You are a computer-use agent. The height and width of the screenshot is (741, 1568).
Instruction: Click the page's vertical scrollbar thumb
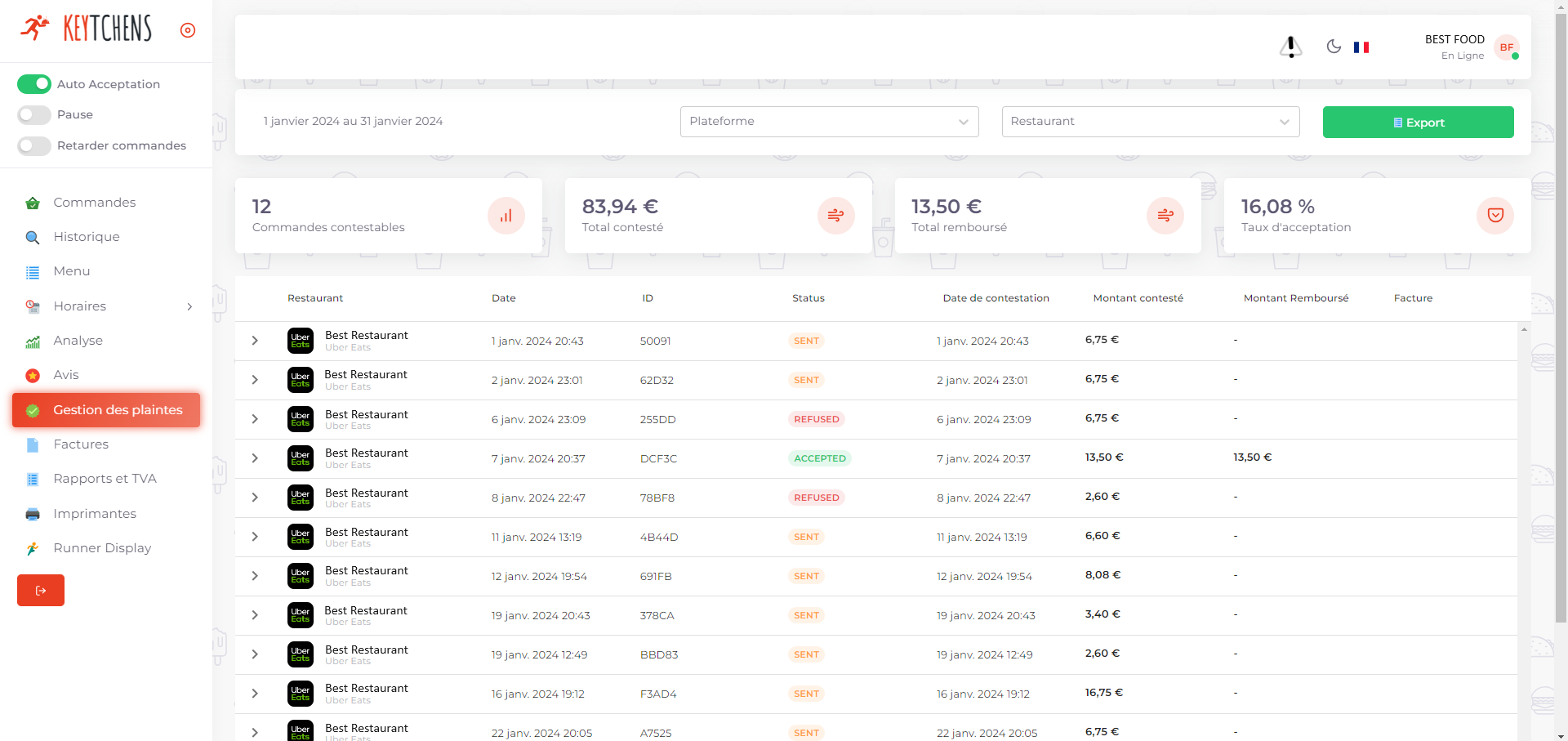(1561, 327)
